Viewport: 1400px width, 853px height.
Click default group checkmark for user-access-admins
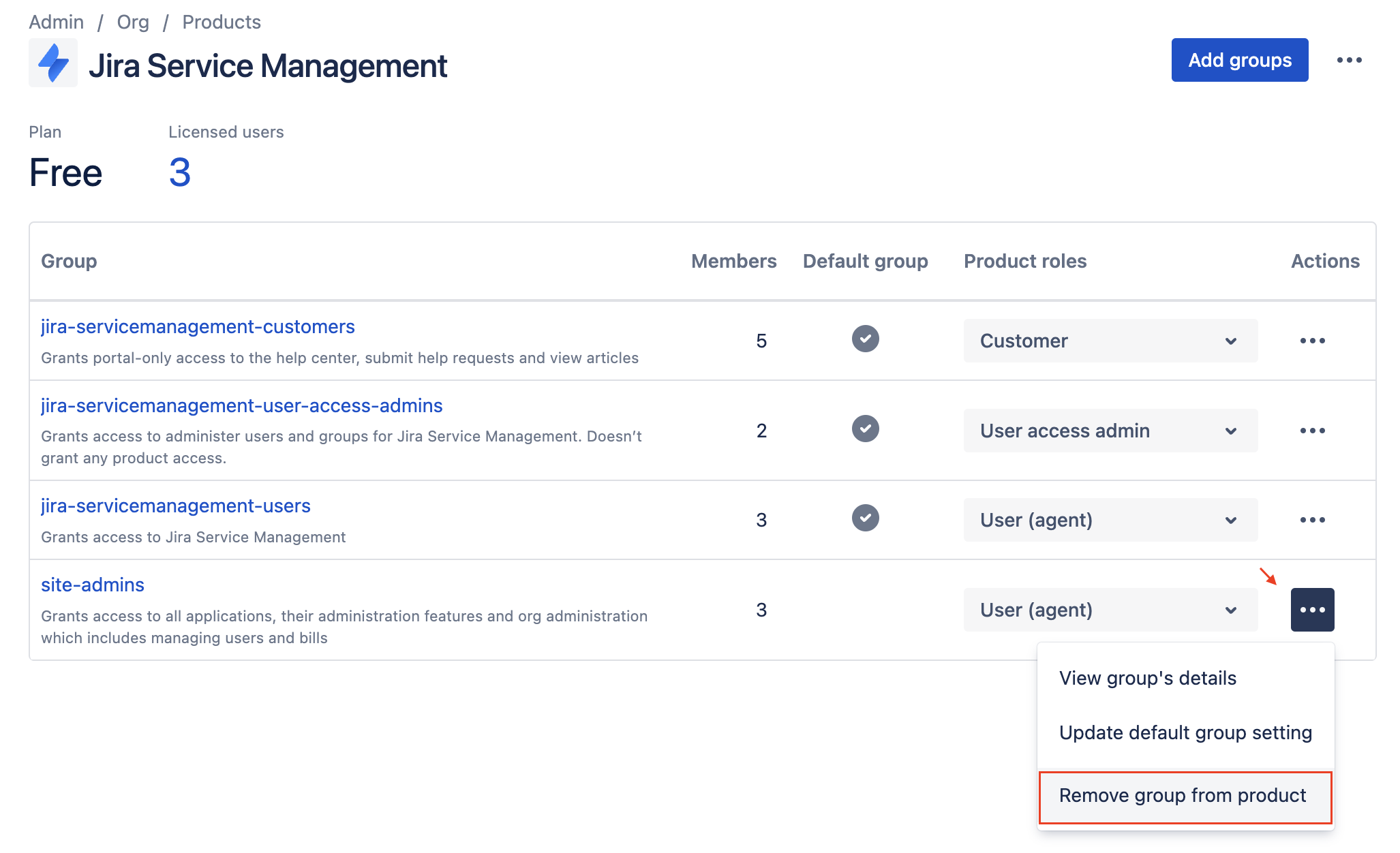pos(865,429)
